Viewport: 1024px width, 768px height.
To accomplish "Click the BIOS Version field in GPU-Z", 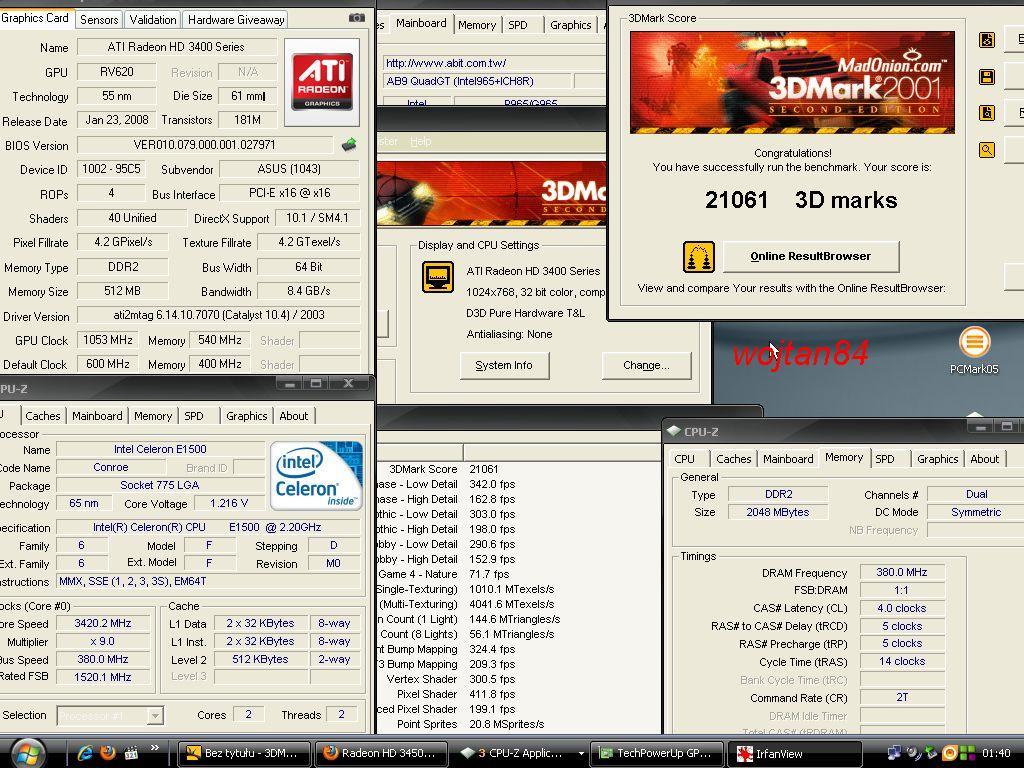I will click(204, 145).
